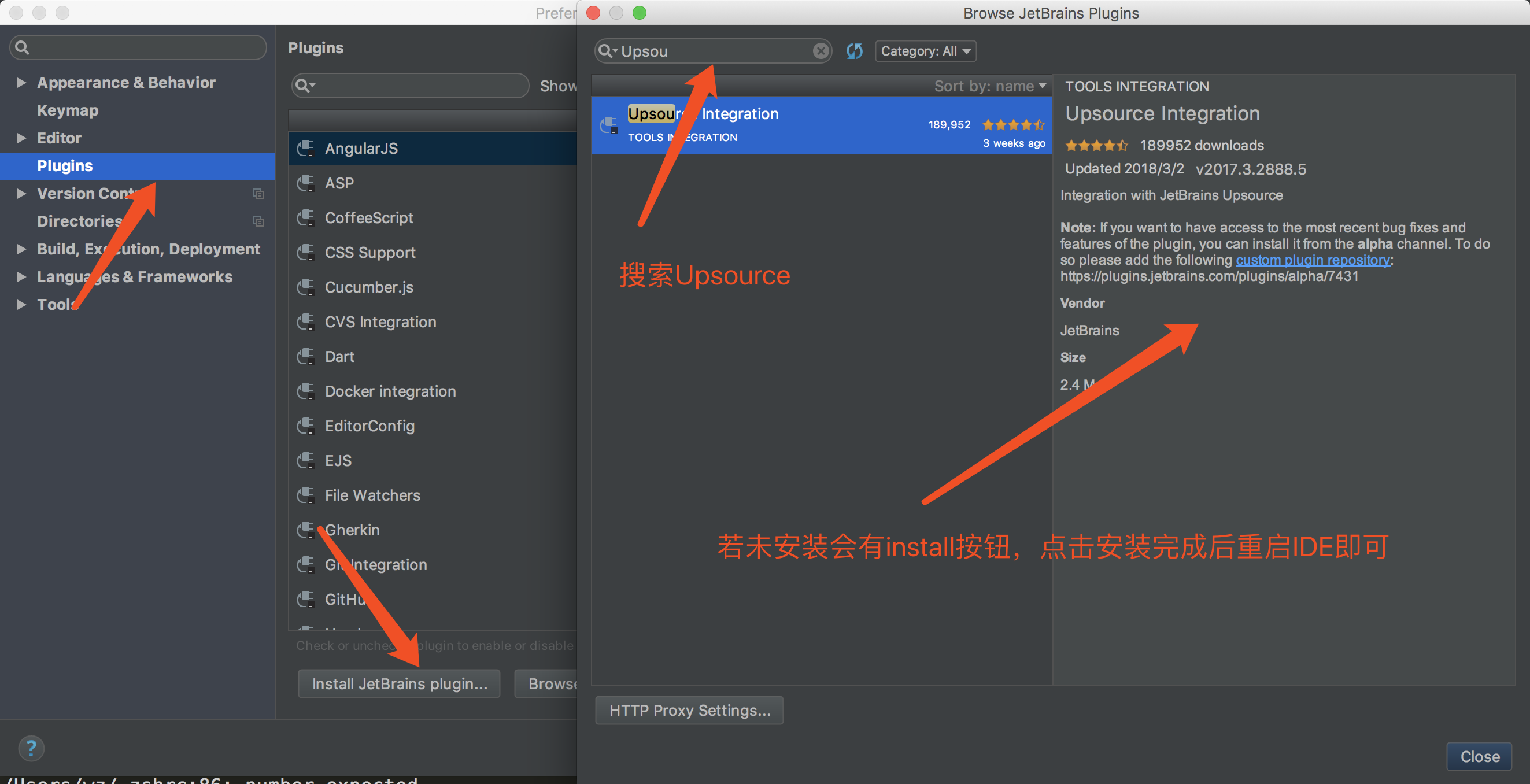Image resolution: width=1530 pixels, height=784 pixels.
Task: Click the File Watchers plugin icon
Action: click(x=306, y=495)
